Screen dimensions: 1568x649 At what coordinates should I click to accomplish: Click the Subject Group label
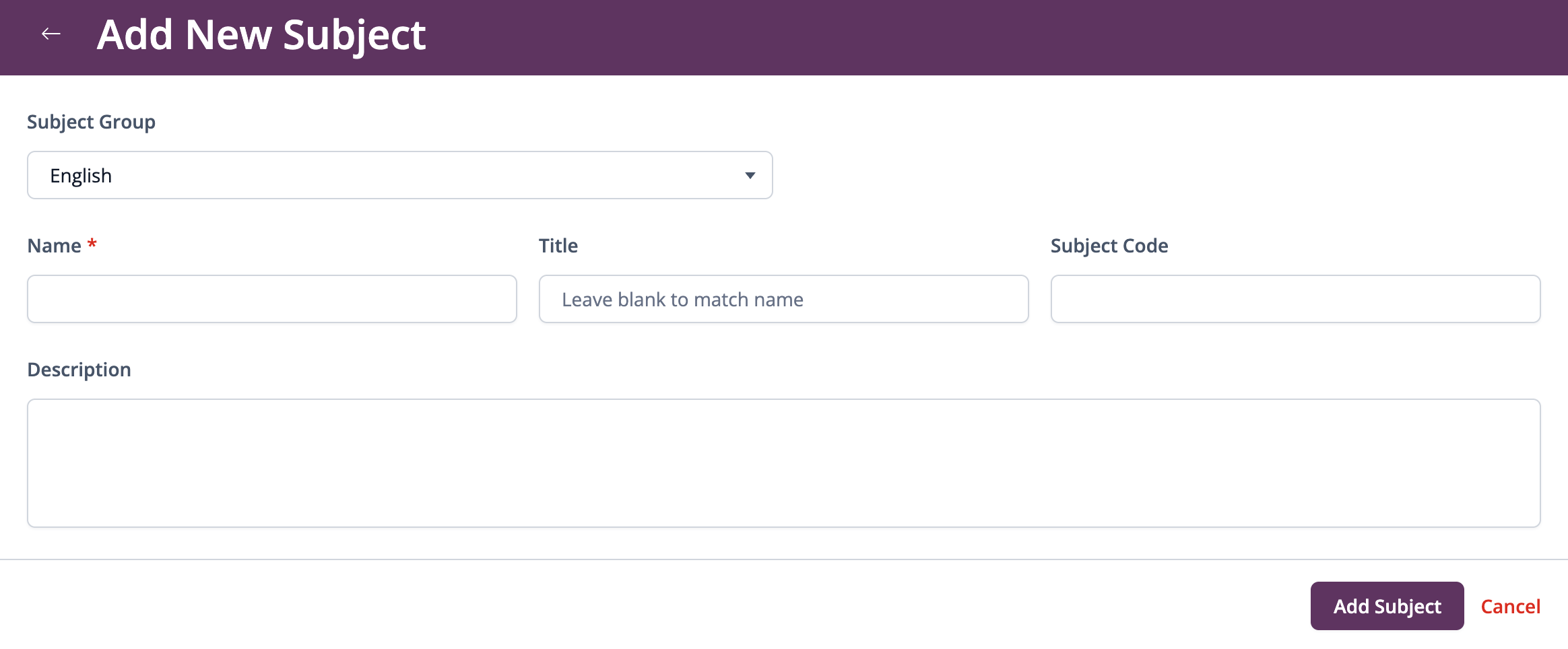coord(91,122)
